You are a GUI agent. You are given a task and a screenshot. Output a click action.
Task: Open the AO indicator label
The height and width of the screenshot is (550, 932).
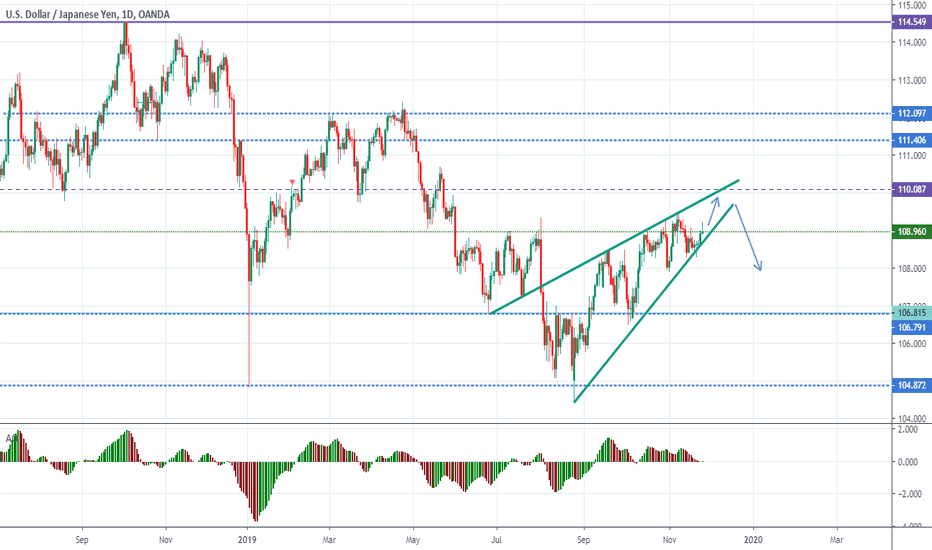point(12,437)
